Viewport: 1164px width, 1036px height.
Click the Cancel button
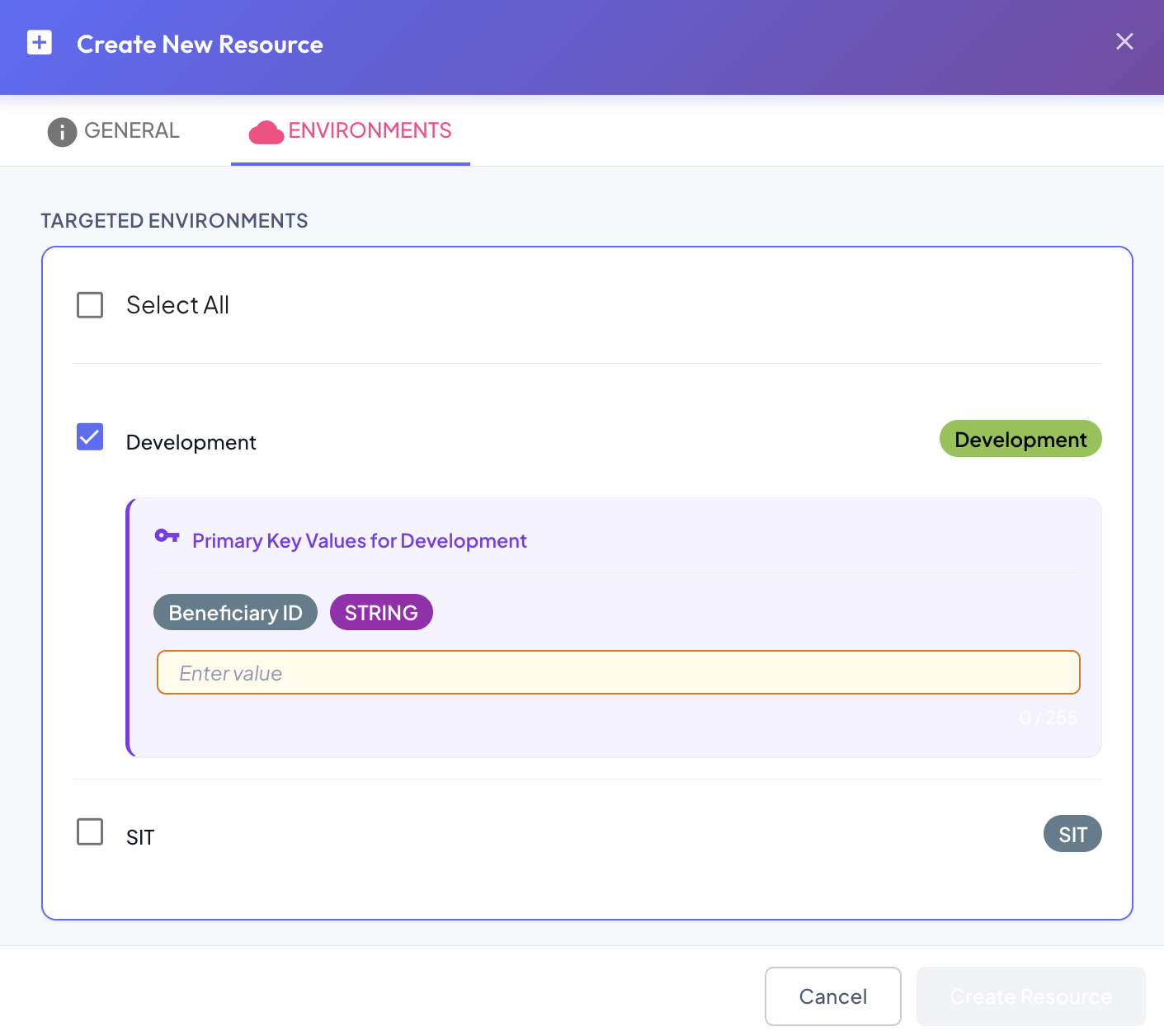point(833,996)
